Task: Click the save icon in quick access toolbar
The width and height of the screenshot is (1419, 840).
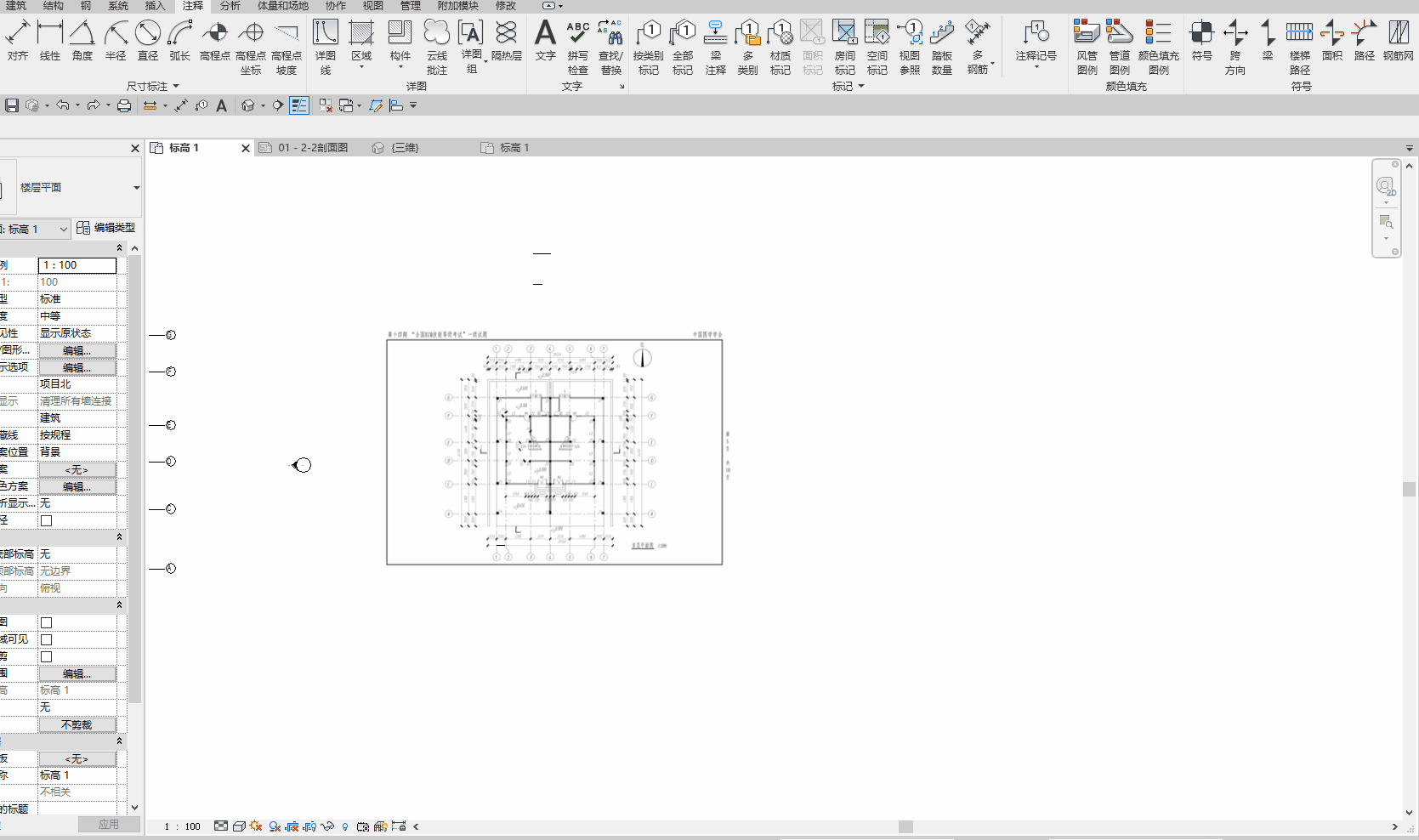Action: [x=12, y=105]
